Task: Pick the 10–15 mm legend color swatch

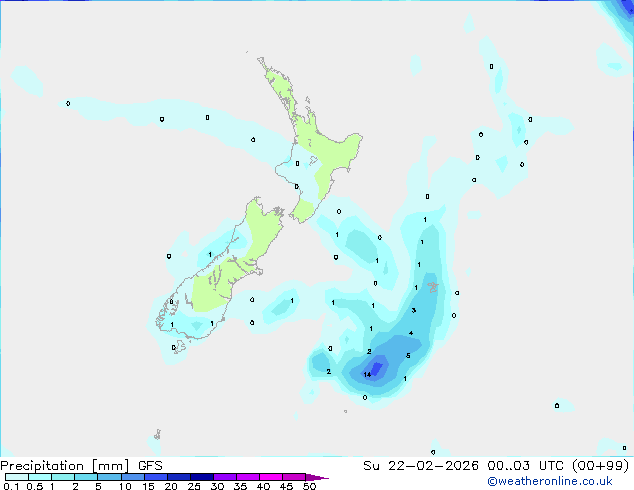Action: tap(132, 477)
